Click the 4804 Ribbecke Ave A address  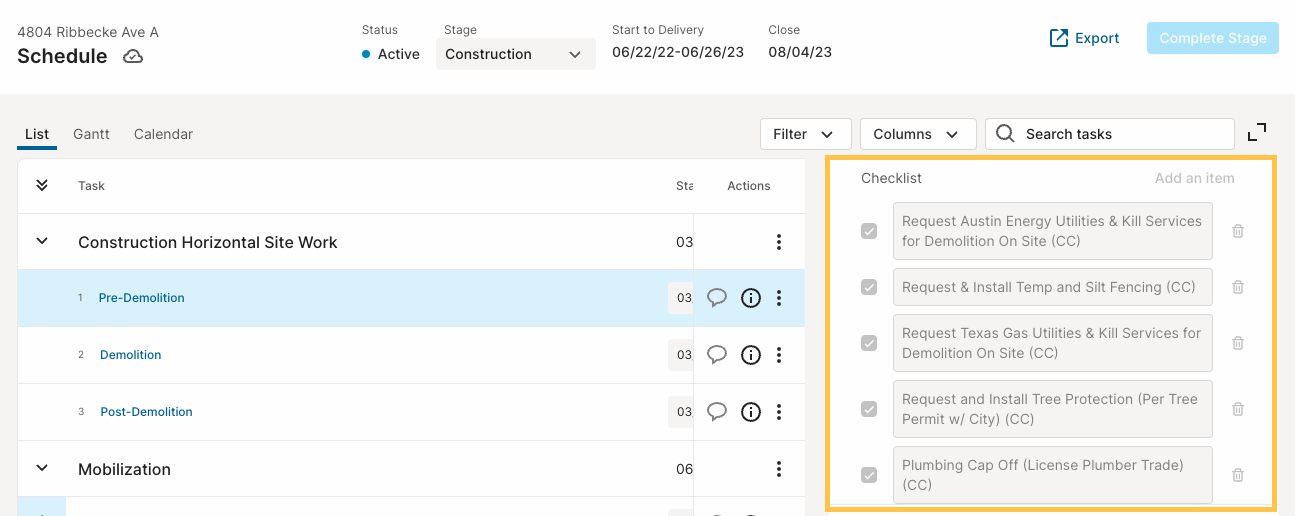pos(88,32)
